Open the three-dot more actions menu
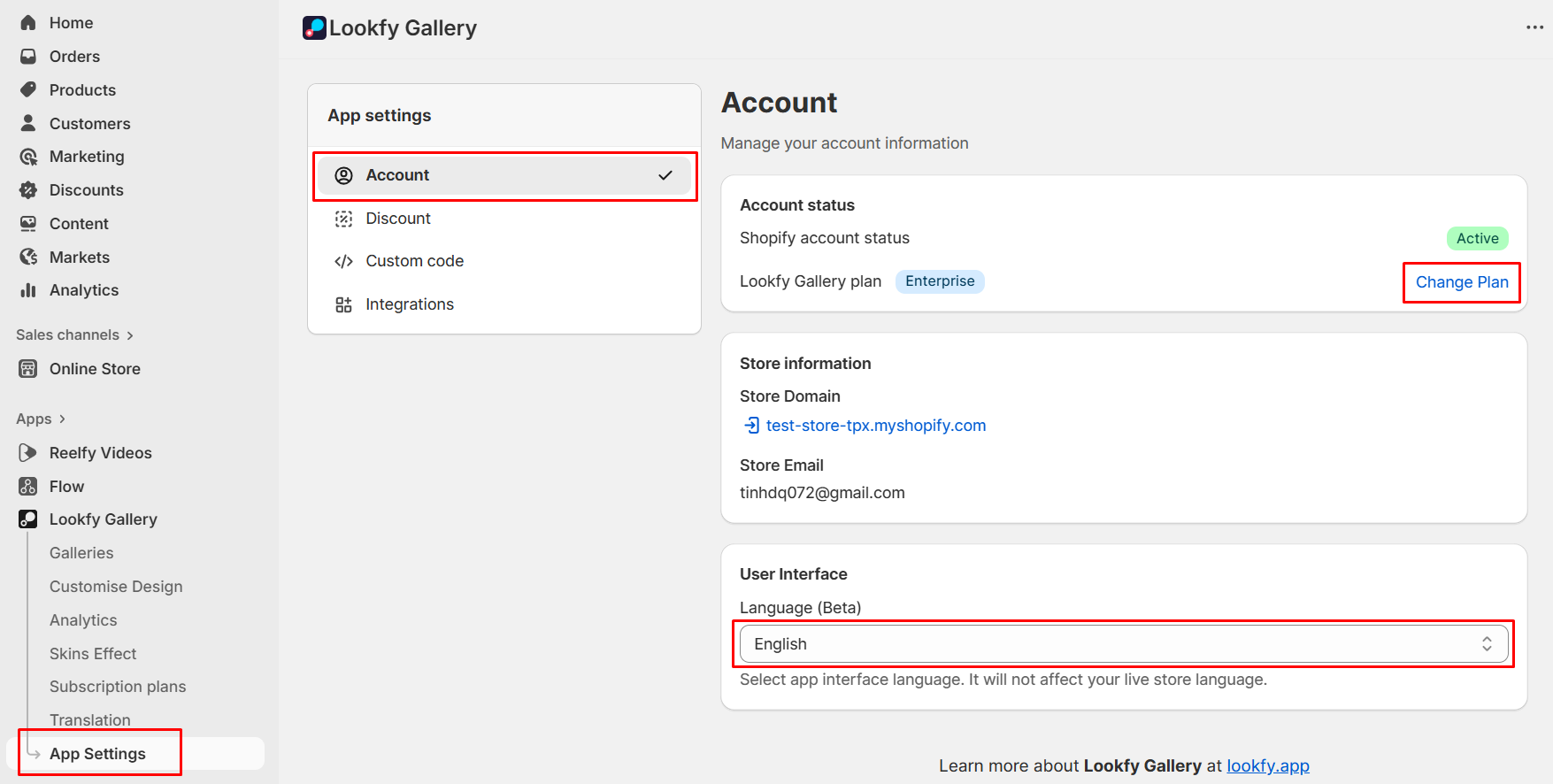Screen dimensions: 1553x784 (1534, 28)
